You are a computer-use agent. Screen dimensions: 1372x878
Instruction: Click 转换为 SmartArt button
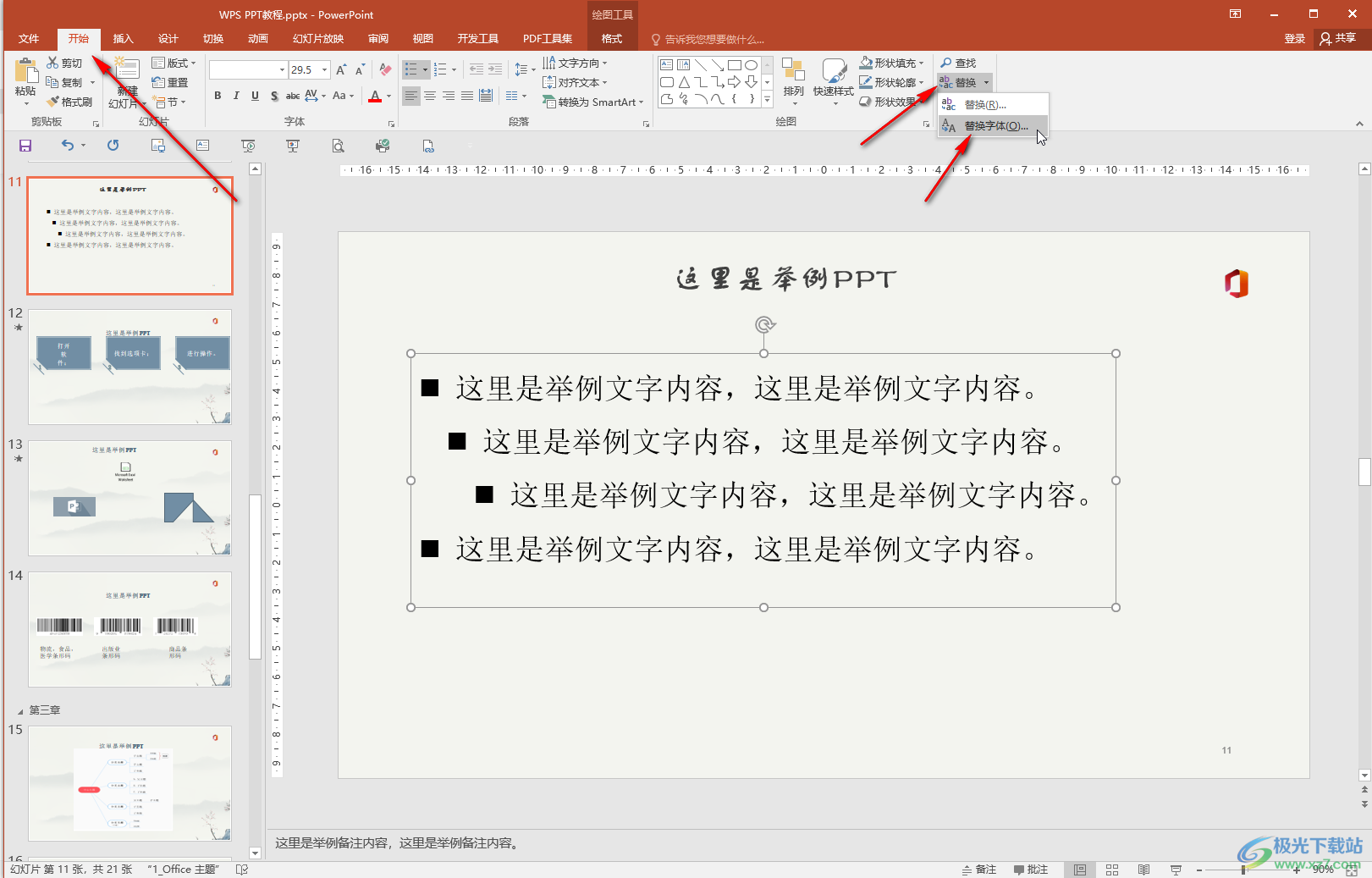click(593, 102)
